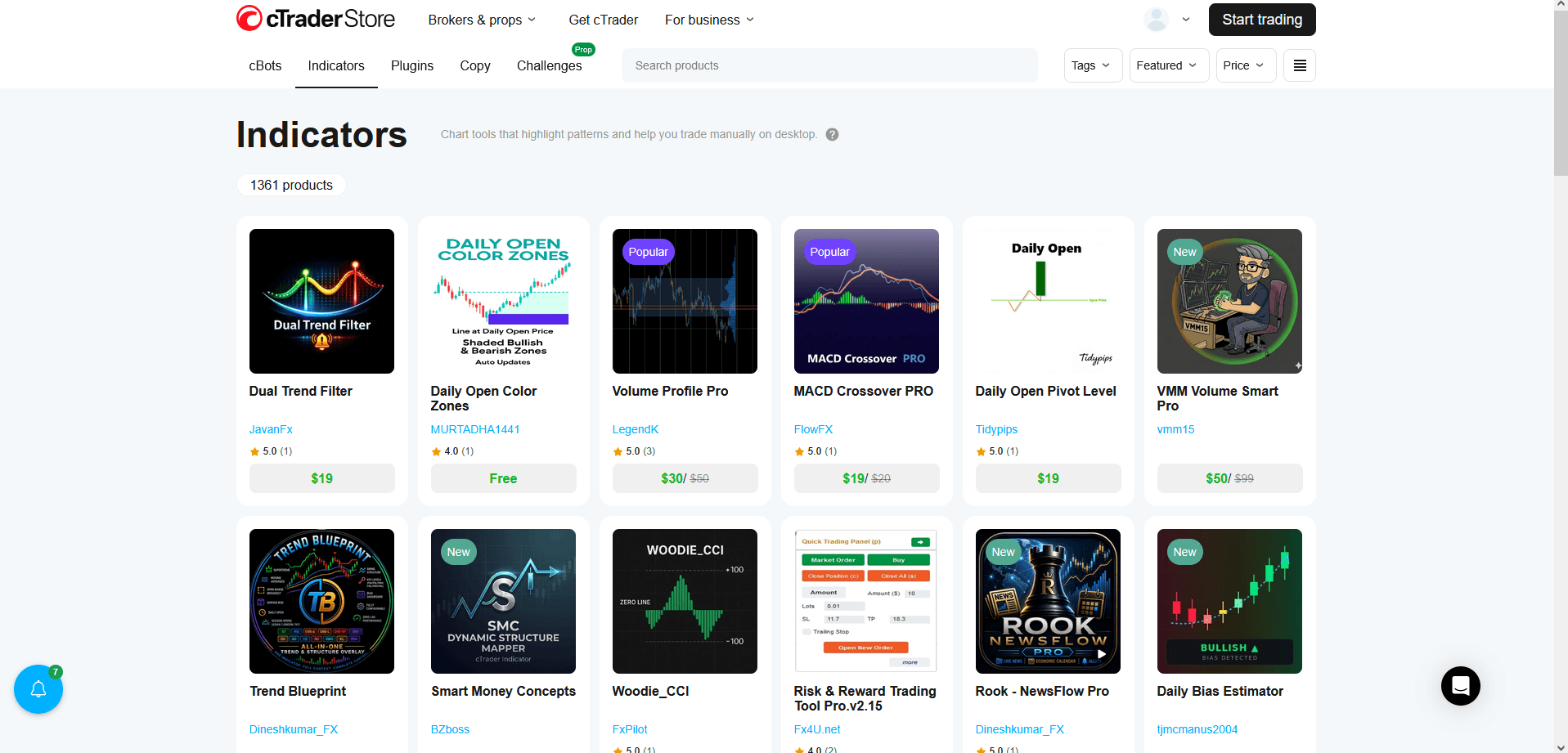Image resolution: width=1568 pixels, height=753 pixels.
Task: Click the $19/$20 price button for MACD Crossover PRO
Action: pos(866,478)
